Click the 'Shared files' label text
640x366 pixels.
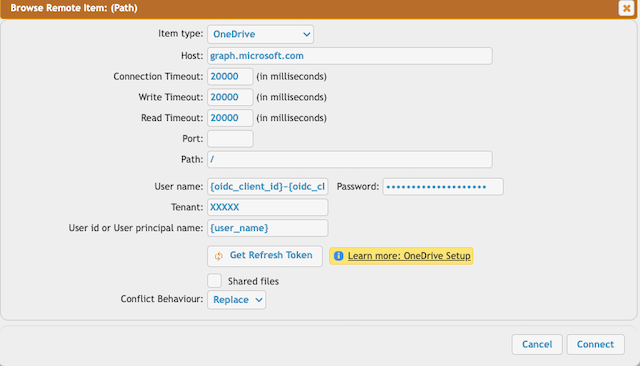[x=253, y=282]
